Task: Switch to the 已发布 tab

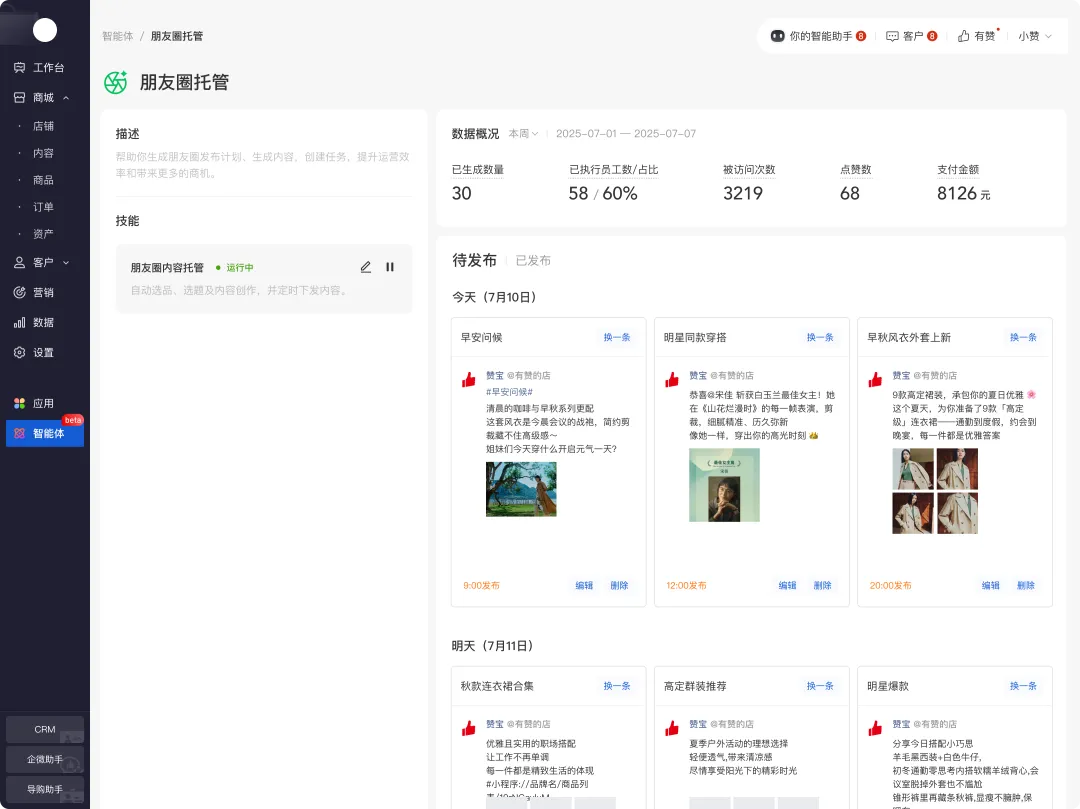Action: [533, 261]
